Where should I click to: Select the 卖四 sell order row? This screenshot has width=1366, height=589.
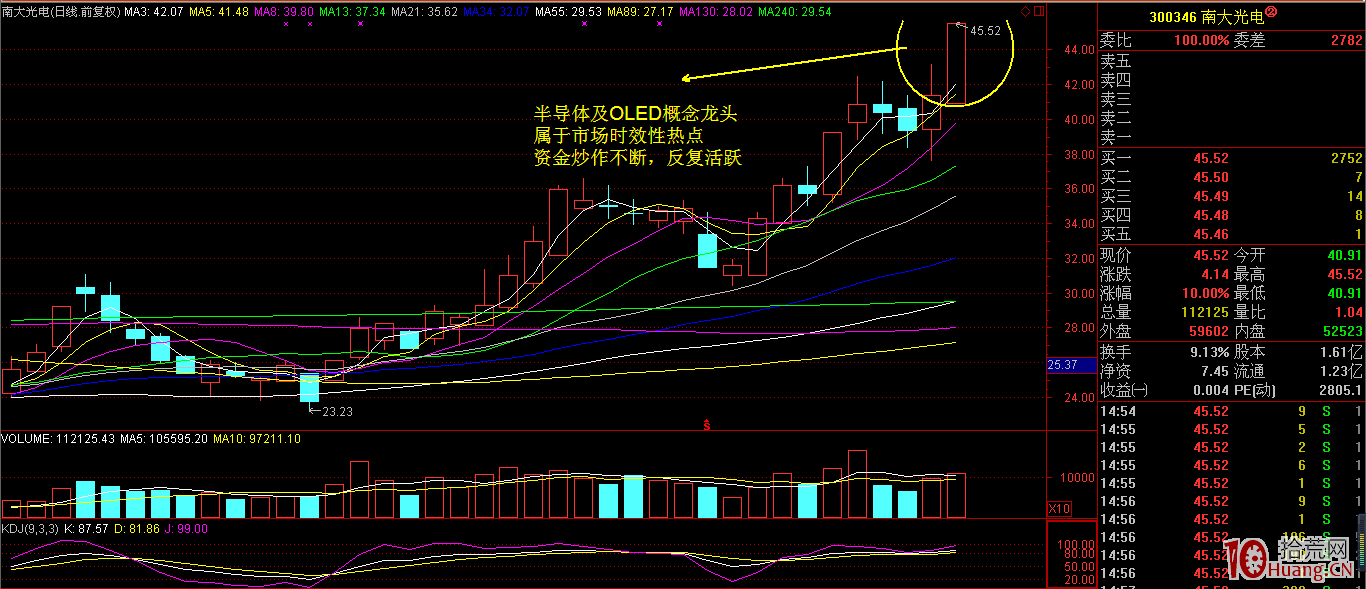1232,79
